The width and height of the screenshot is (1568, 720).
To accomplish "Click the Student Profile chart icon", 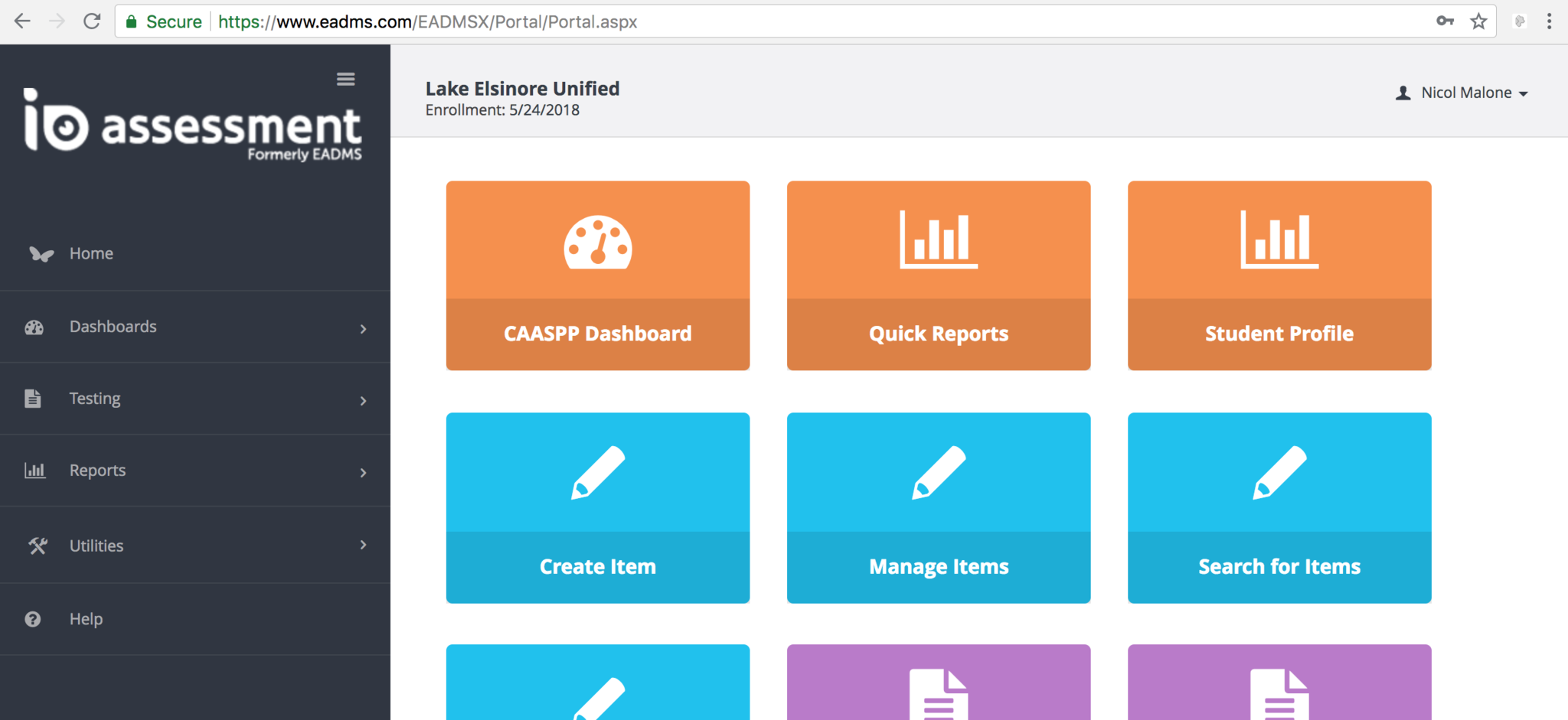I will pyautogui.click(x=1279, y=240).
